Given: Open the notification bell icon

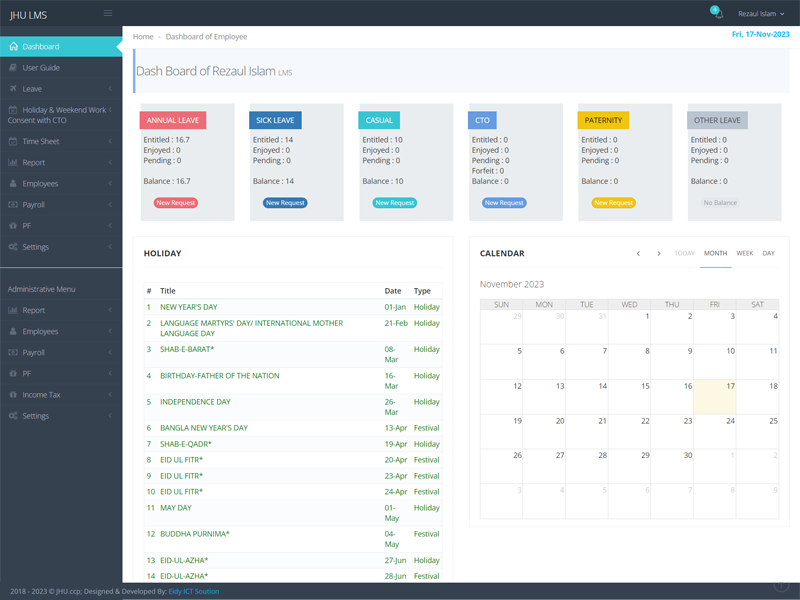Looking at the screenshot, I should click(716, 13).
